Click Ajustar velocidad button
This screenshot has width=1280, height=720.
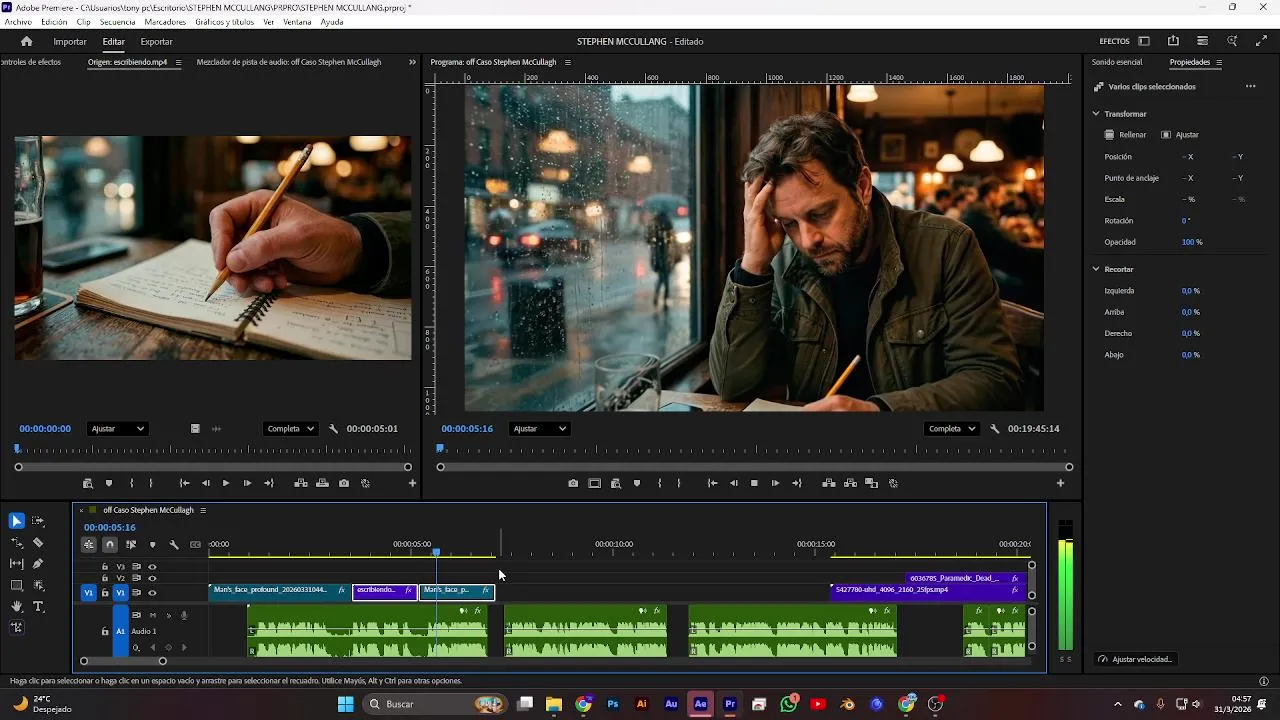pyautogui.click(x=1136, y=660)
